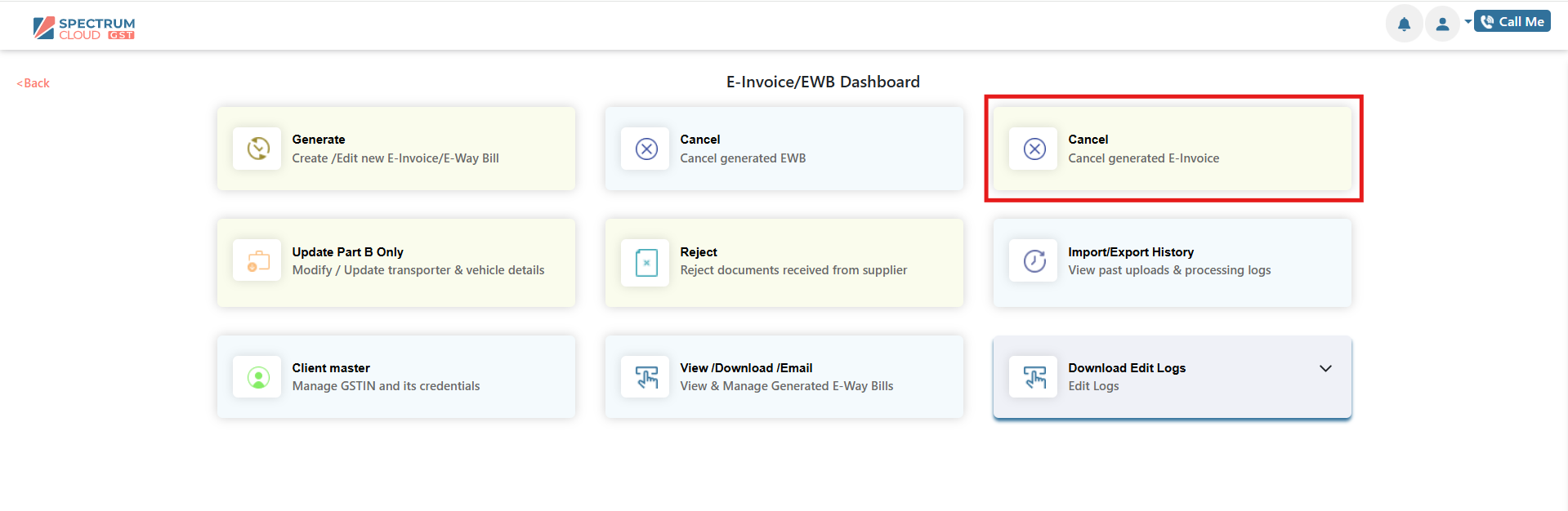Click the Generate E-Invoice refresh icon
Image resolution: width=1568 pixels, height=511 pixels.
click(258, 149)
